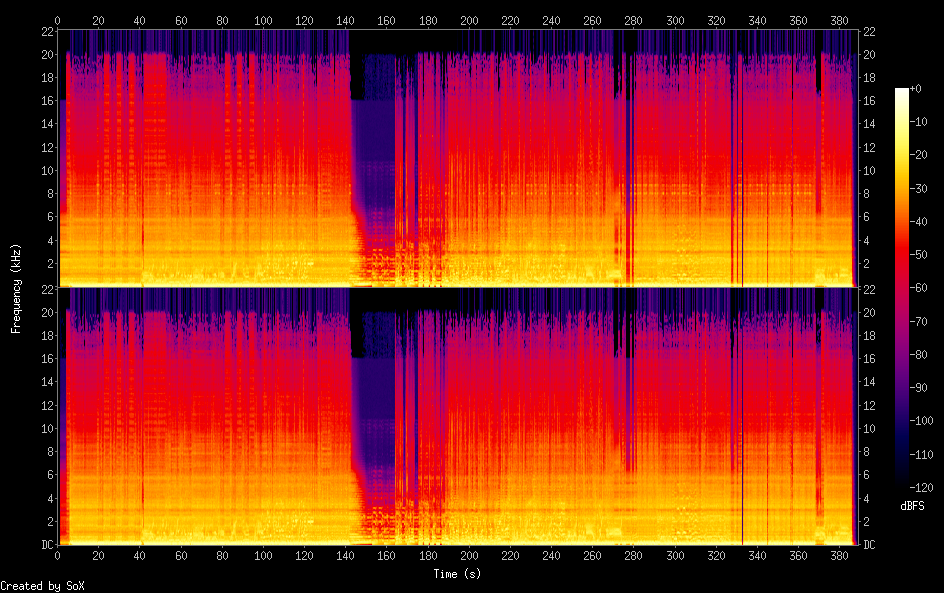The width and height of the screenshot is (944, 593).
Task: Click the dBFS label under the color scale
Action: (x=911, y=507)
